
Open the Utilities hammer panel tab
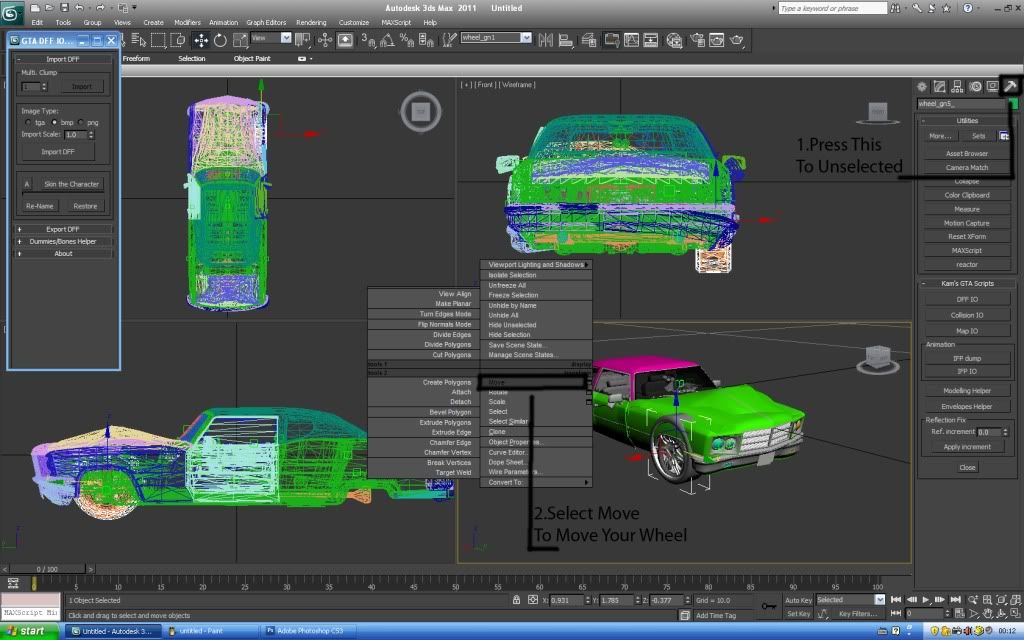click(x=1010, y=86)
